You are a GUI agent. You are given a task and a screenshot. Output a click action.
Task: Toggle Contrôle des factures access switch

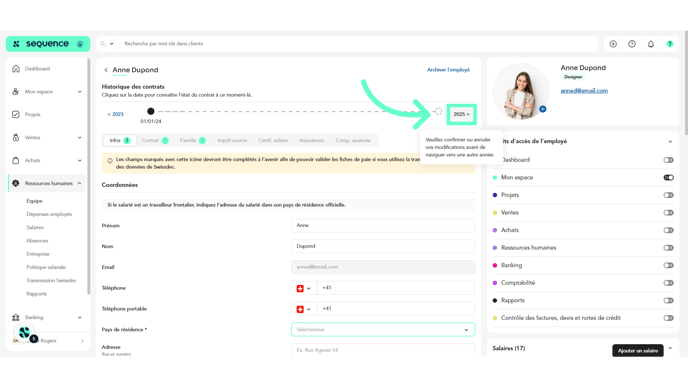click(668, 318)
